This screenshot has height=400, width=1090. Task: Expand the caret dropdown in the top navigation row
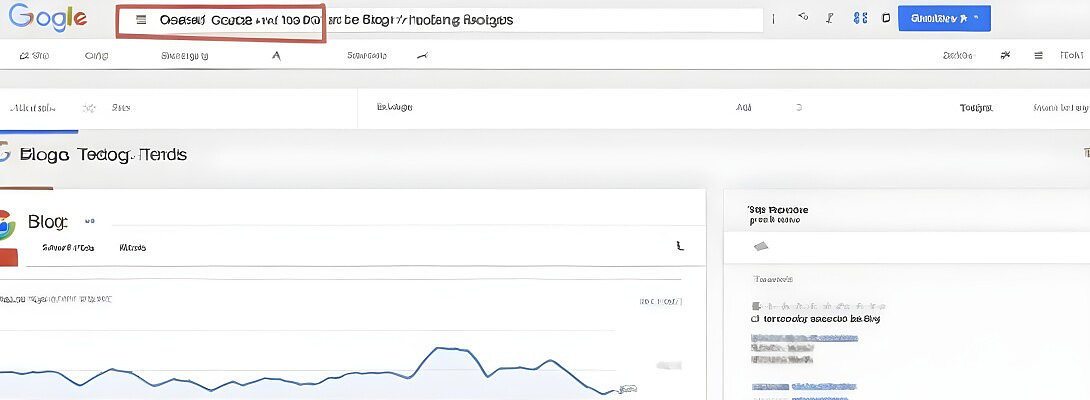pyautogui.click(x=276, y=56)
